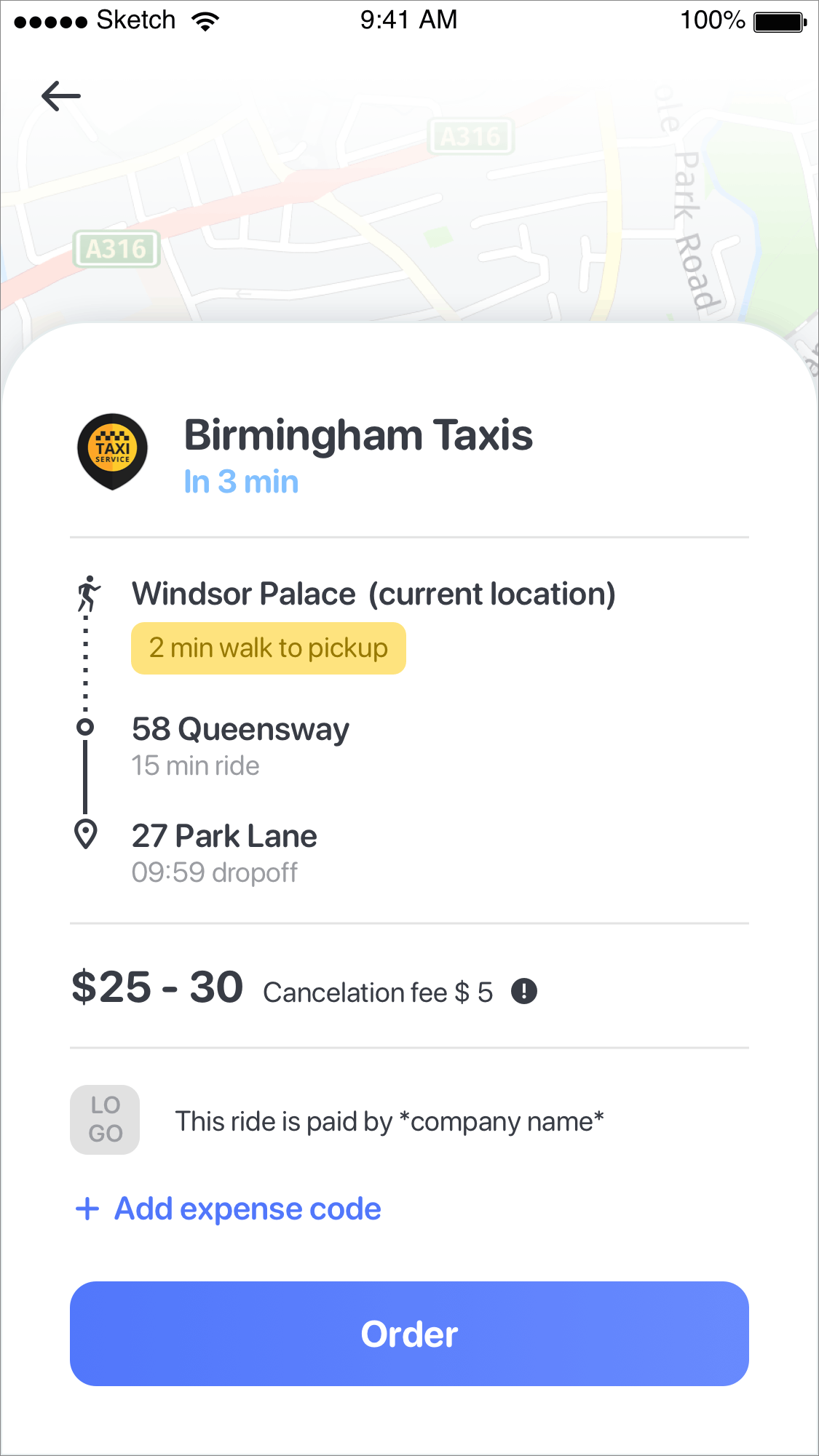The height and width of the screenshot is (1456, 819).
Task: Tap the back arrow icon
Action: tap(61, 96)
